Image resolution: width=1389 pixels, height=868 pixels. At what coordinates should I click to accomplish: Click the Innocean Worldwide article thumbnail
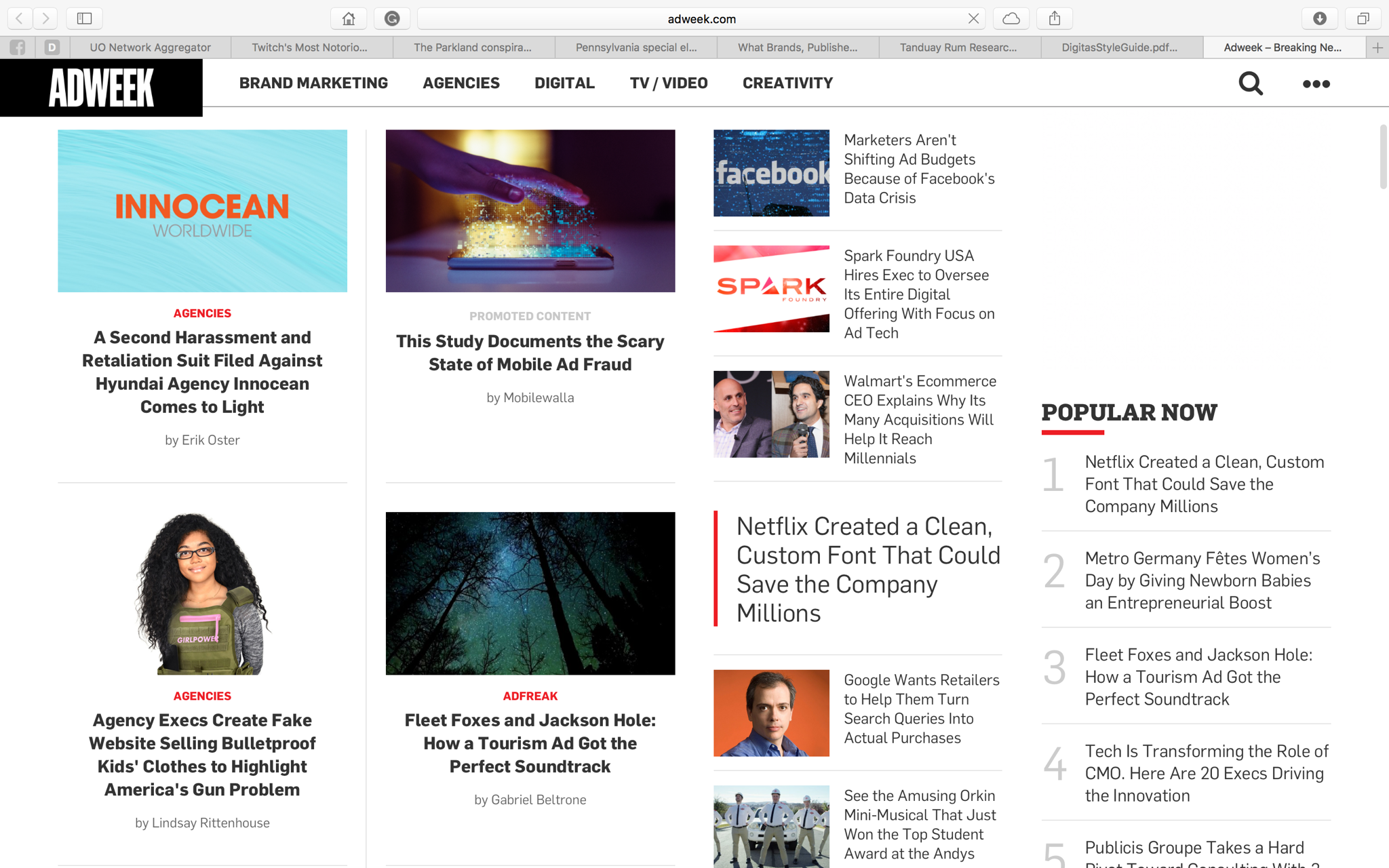click(202, 211)
